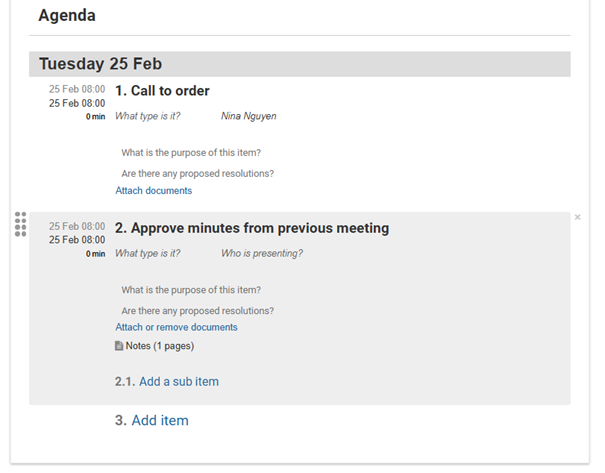This screenshot has width=605, height=473.
Task: Open the Notes (1 pages) document icon
Action: point(119,346)
